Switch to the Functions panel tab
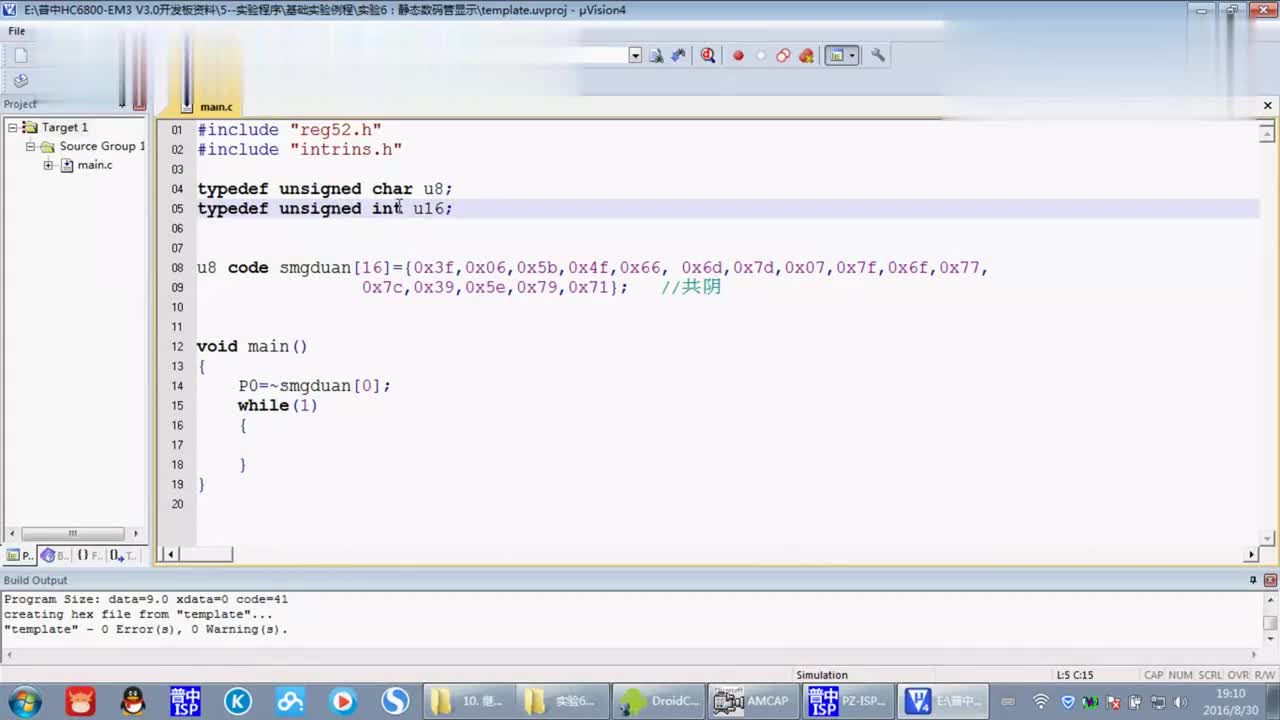The height and width of the screenshot is (720, 1280). pos(88,555)
